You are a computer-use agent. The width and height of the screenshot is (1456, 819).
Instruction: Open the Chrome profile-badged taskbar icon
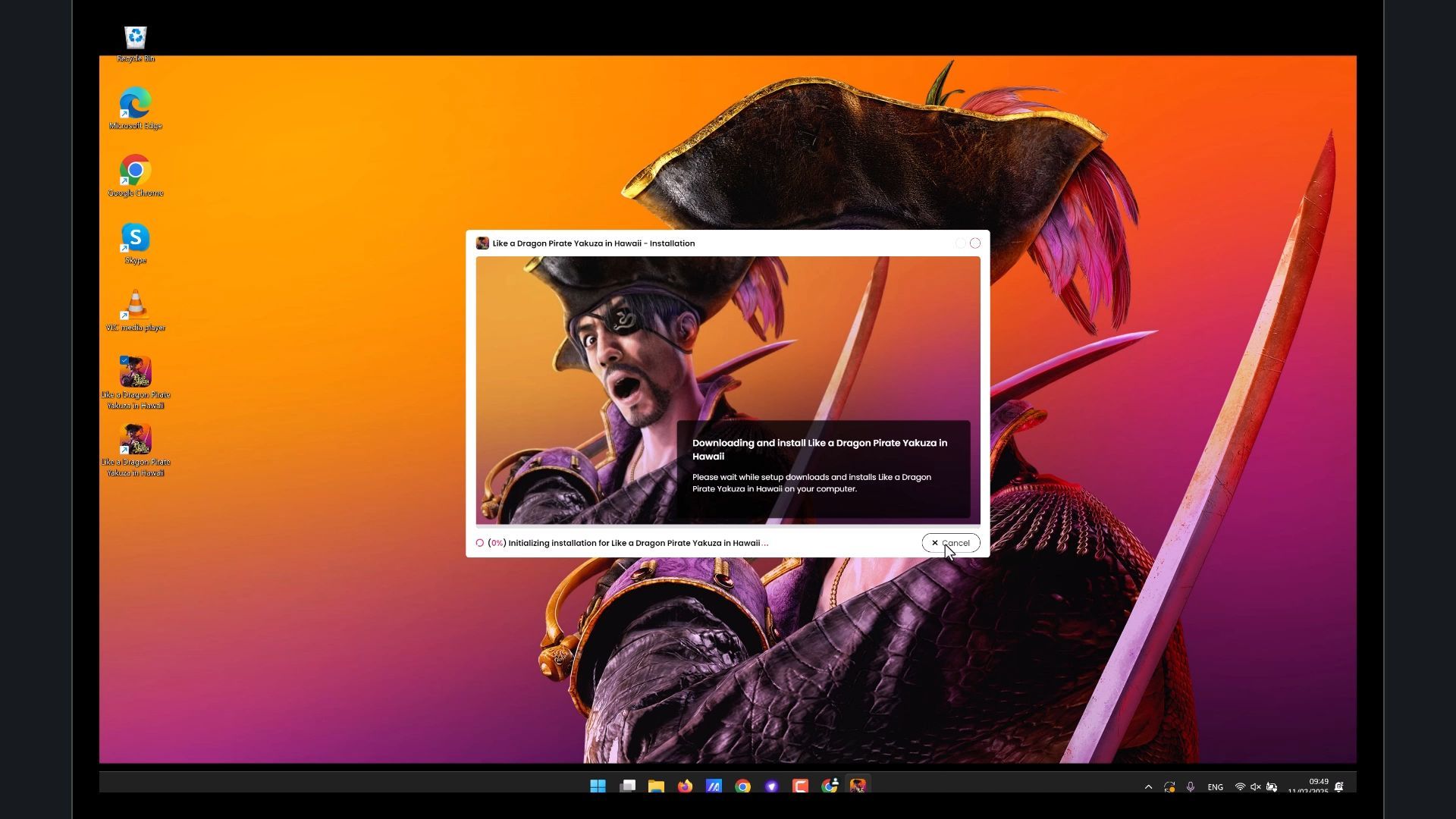[830, 786]
